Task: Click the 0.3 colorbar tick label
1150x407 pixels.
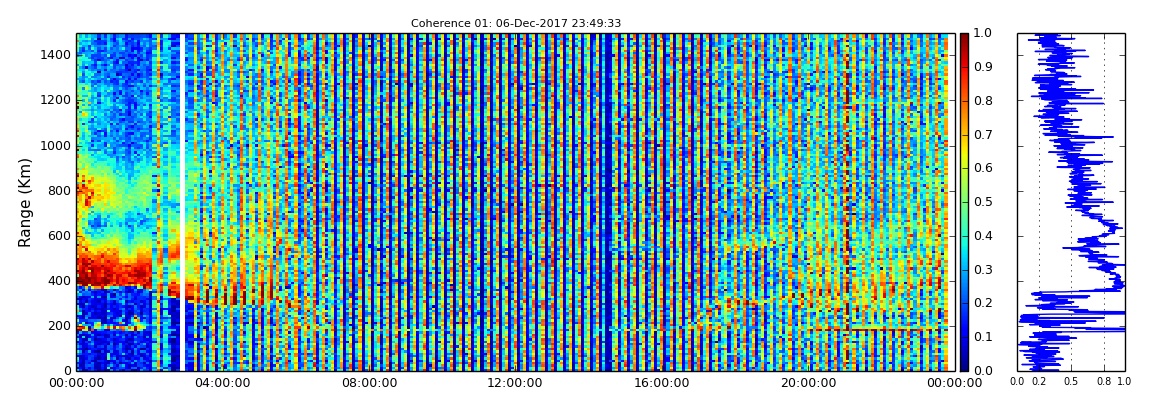Action: 982,270
